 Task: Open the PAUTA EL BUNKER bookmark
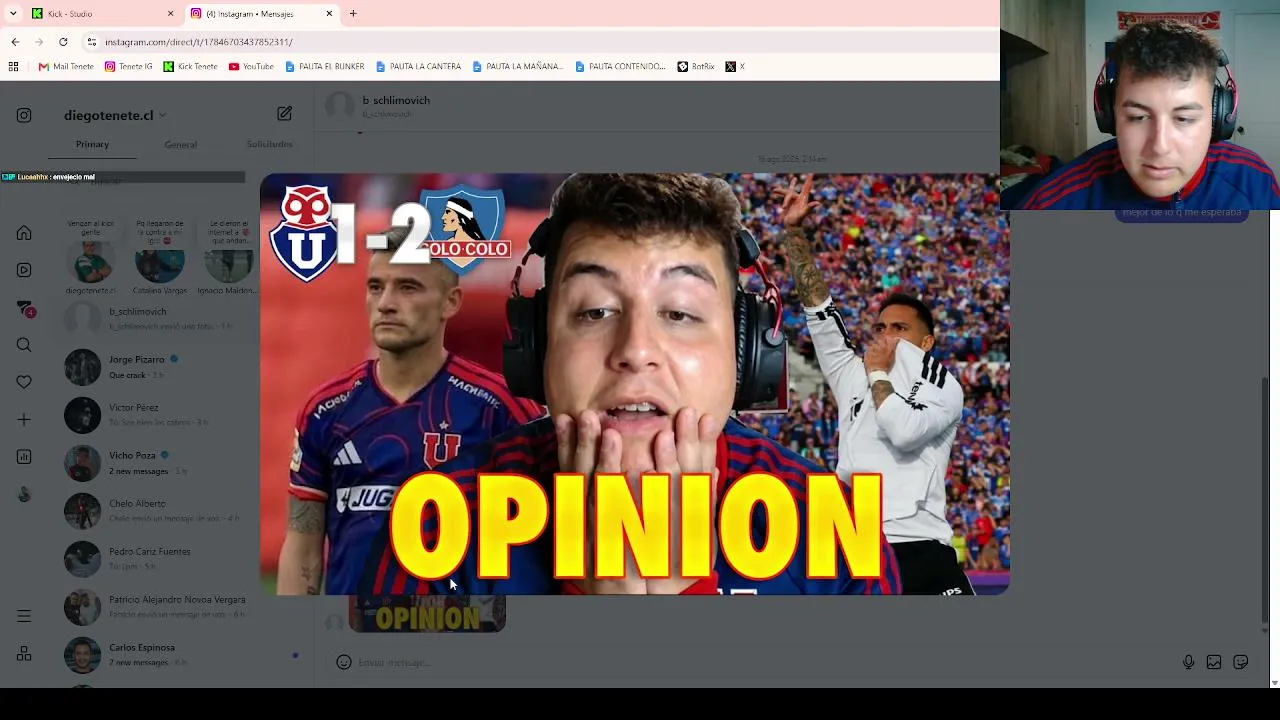click(x=324, y=67)
